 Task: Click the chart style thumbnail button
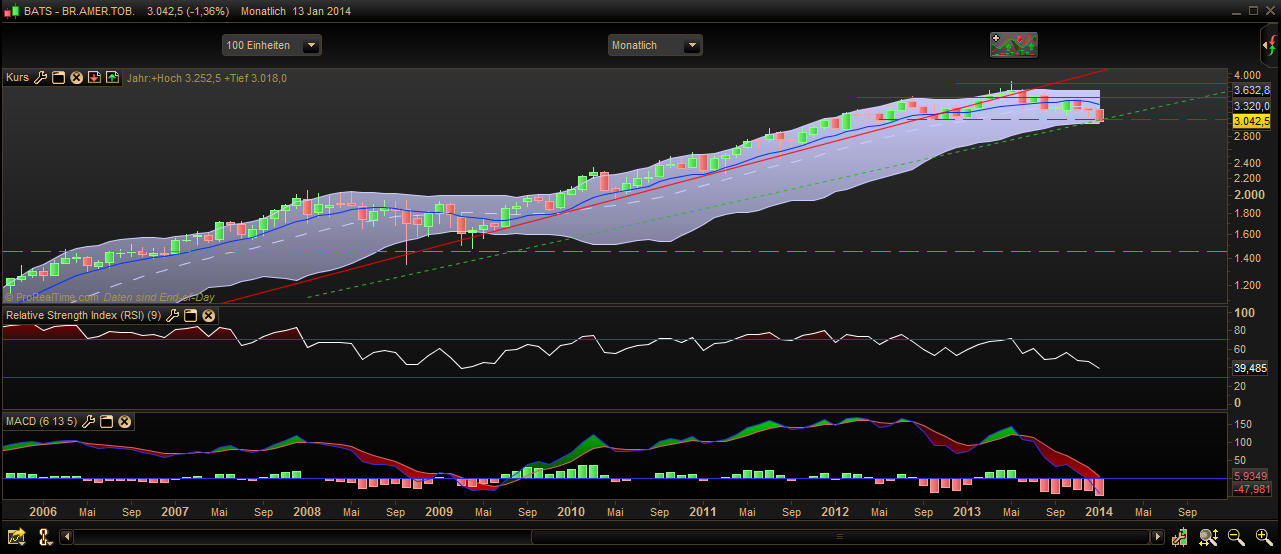[1013, 45]
